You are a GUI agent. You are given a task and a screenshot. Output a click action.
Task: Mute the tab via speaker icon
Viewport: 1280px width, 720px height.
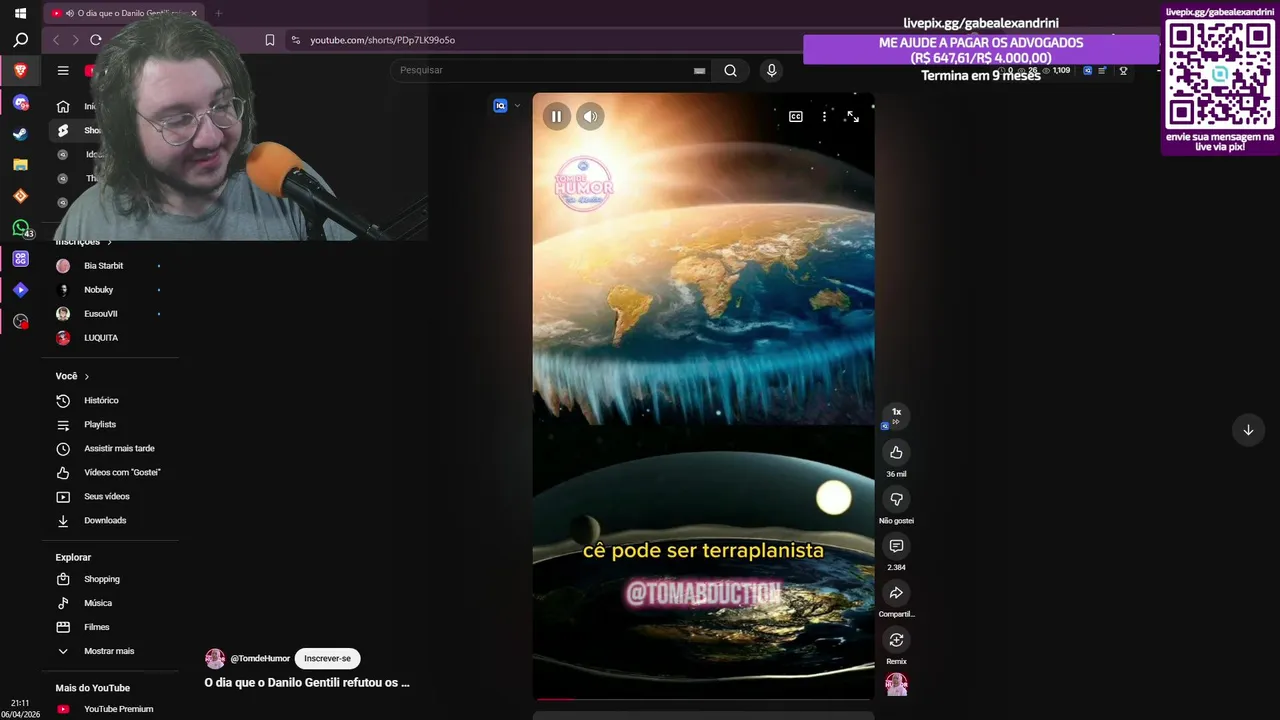(x=70, y=13)
